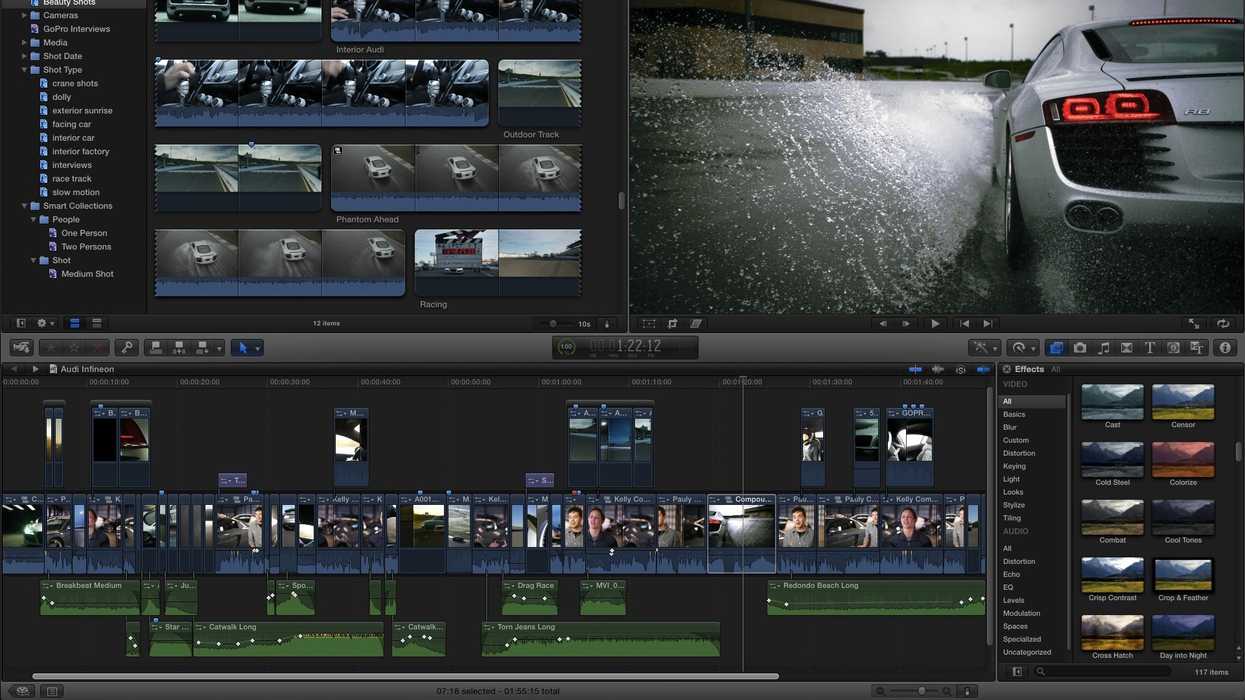Screen dimensions: 1245x700
Task: Choose the Cold Steel effect thumbnail
Action: pos(1112,459)
